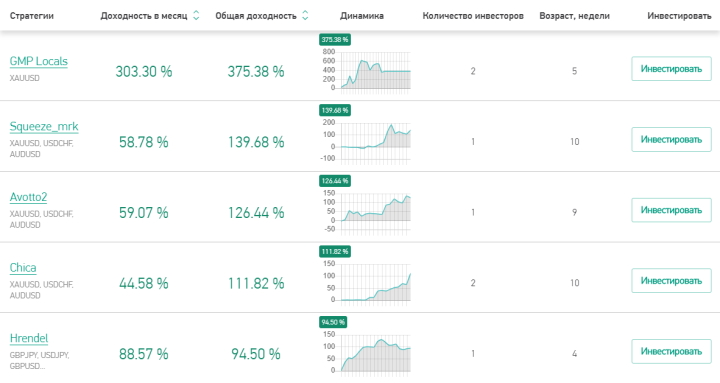Click Инвестировать button for GMP Locals
The width and height of the screenshot is (720, 383).
[671, 69]
